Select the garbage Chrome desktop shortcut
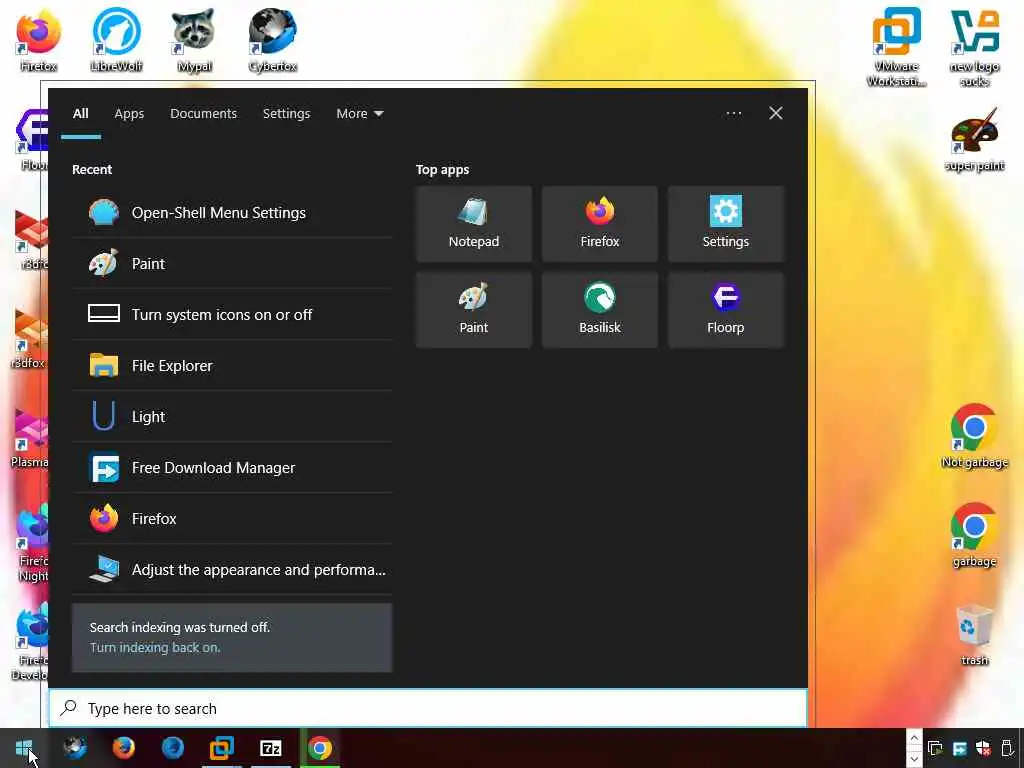Image resolution: width=1024 pixels, height=768 pixels. tap(974, 536)
